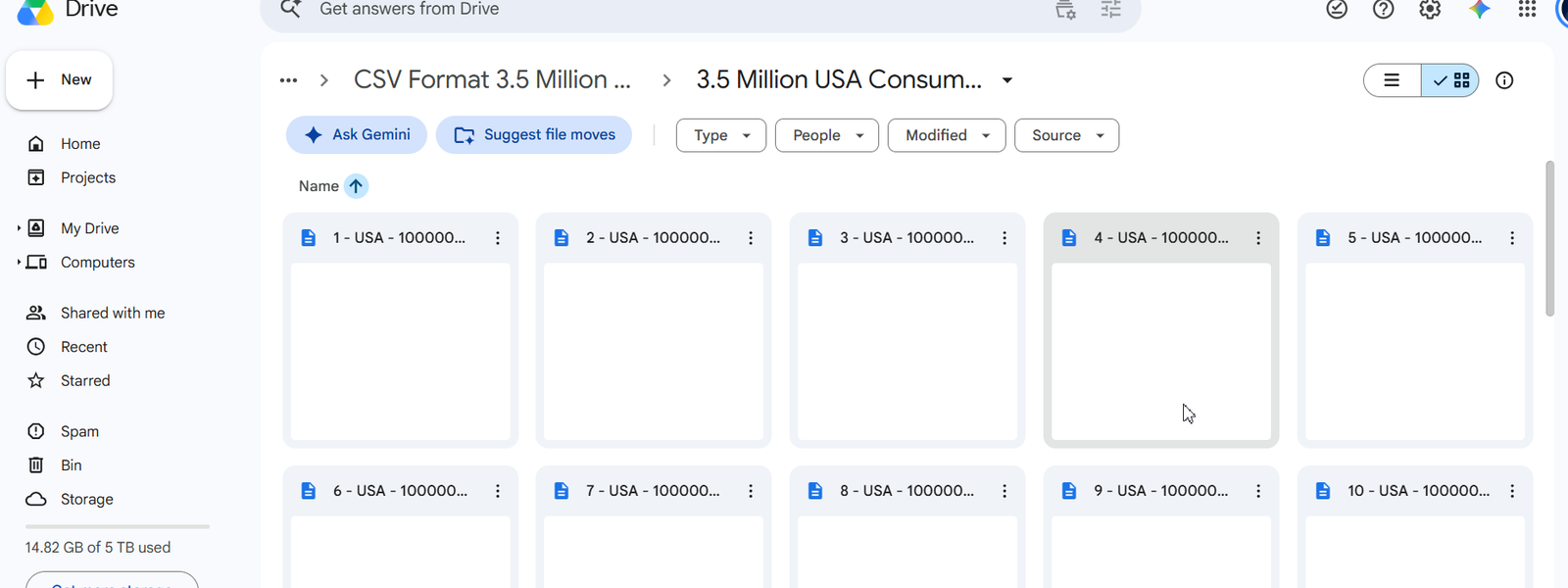Click the vertical scrollbar of file list
This screenshot has height=588, width=1568.
coord(1550,239)
